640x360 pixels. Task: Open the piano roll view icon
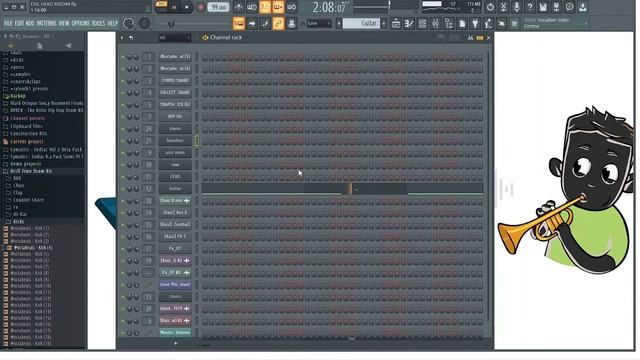coord(409,24)
